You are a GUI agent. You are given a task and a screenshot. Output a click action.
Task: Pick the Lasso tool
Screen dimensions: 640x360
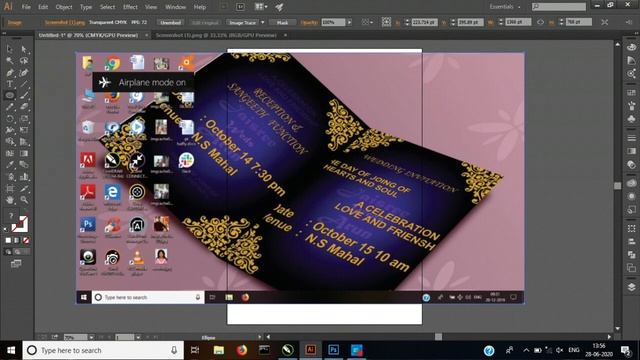click(24, 61)
